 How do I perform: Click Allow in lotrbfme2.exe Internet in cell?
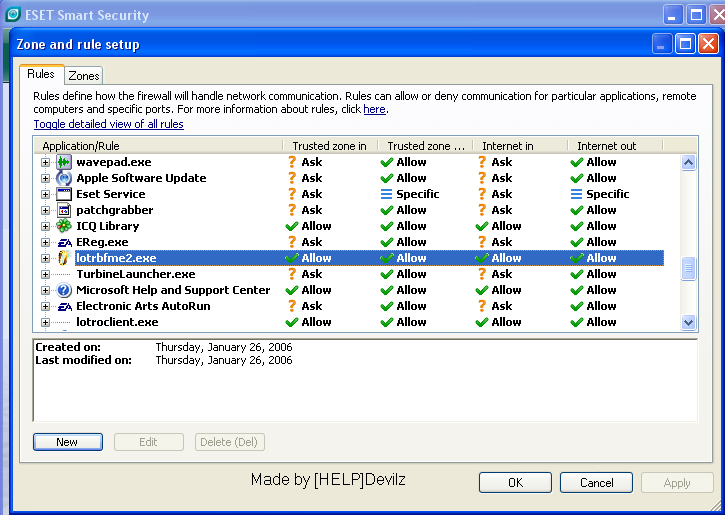coord(506,258)
